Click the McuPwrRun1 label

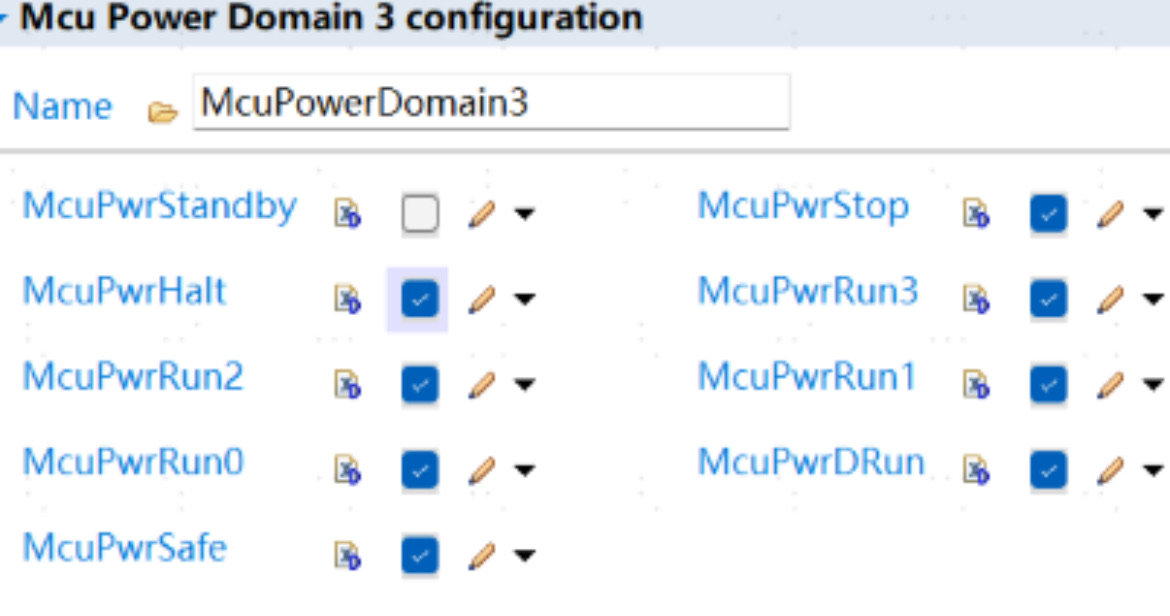pyautogui.click(x=807, y=376)
